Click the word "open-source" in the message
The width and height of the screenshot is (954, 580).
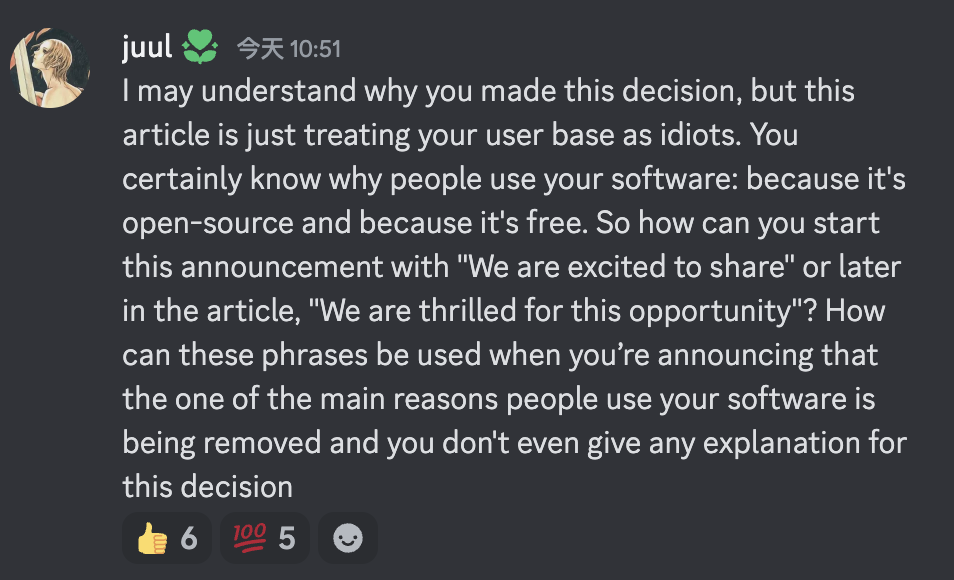(208, 223)
